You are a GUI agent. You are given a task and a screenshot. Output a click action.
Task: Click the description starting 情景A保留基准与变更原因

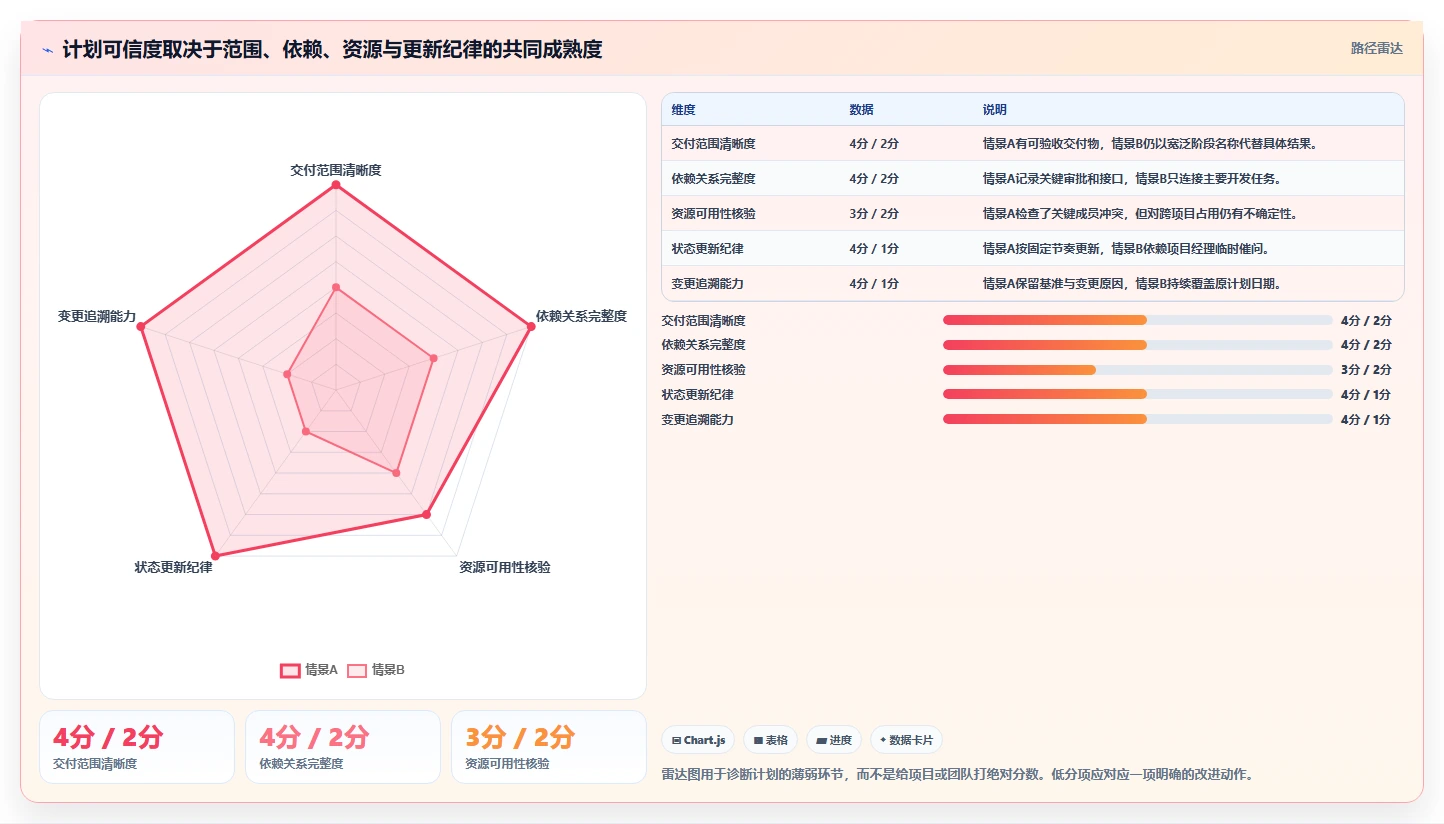pos(1132,284)
